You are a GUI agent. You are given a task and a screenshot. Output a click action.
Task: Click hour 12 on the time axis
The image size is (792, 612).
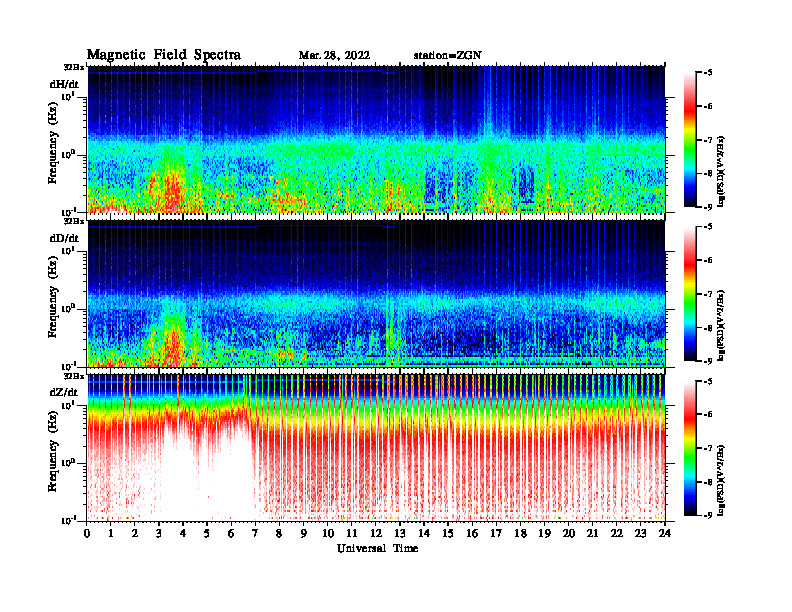pos(376,534)
